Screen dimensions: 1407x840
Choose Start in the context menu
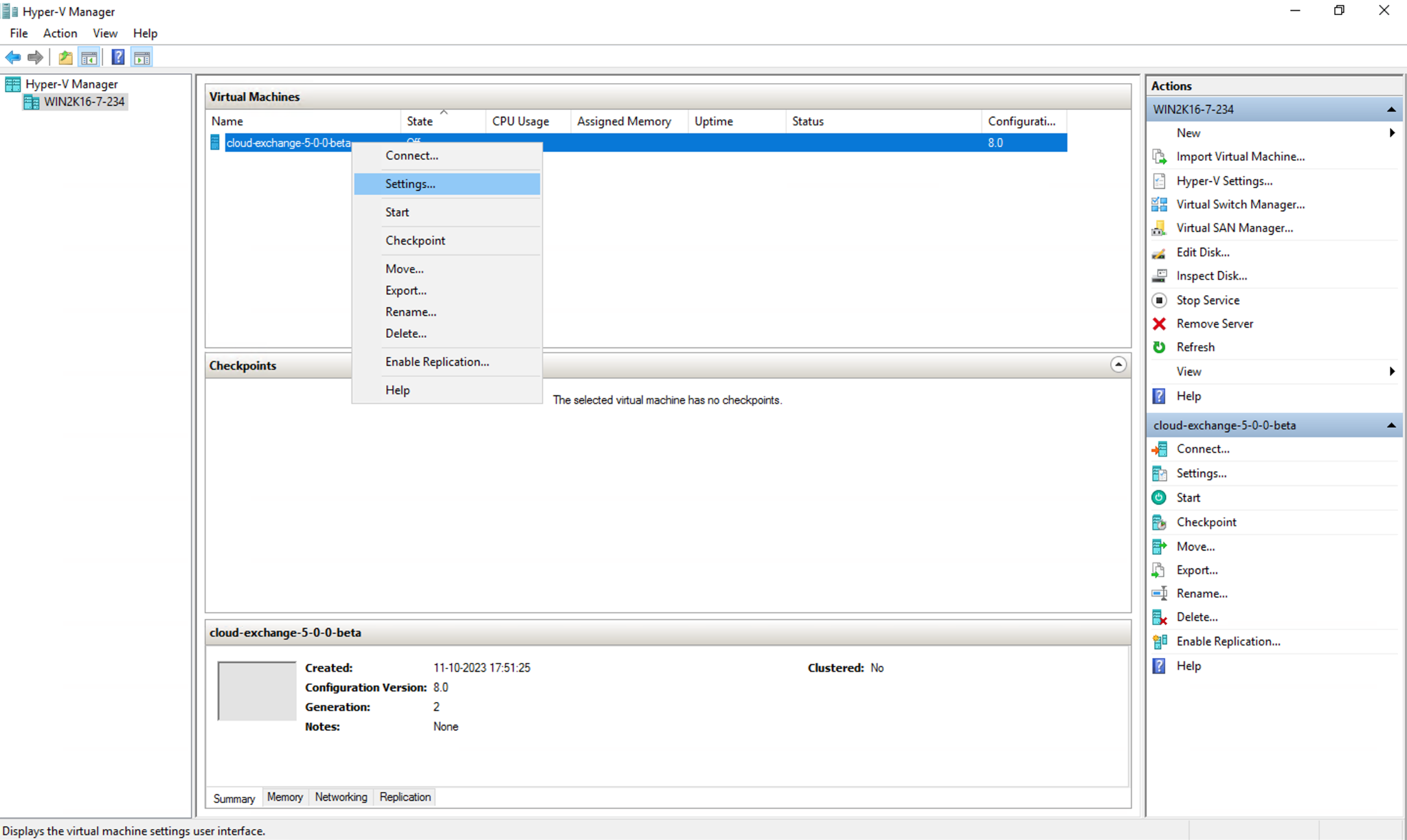click(x=447, y=212)
